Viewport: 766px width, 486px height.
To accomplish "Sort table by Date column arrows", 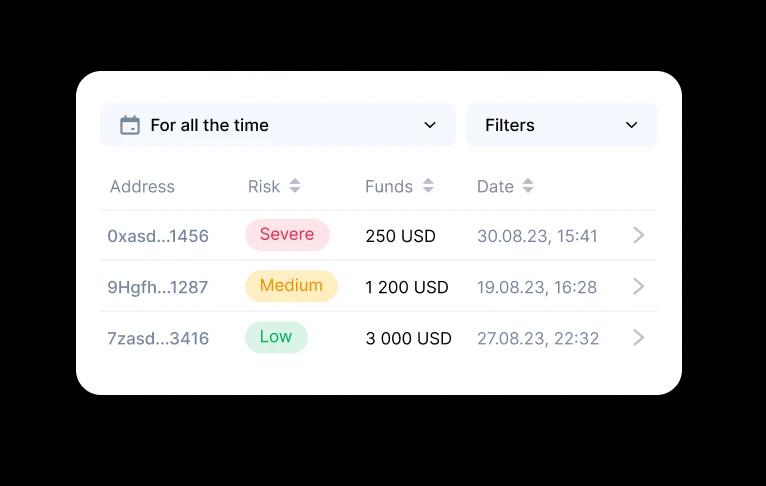I will point(528,186).
